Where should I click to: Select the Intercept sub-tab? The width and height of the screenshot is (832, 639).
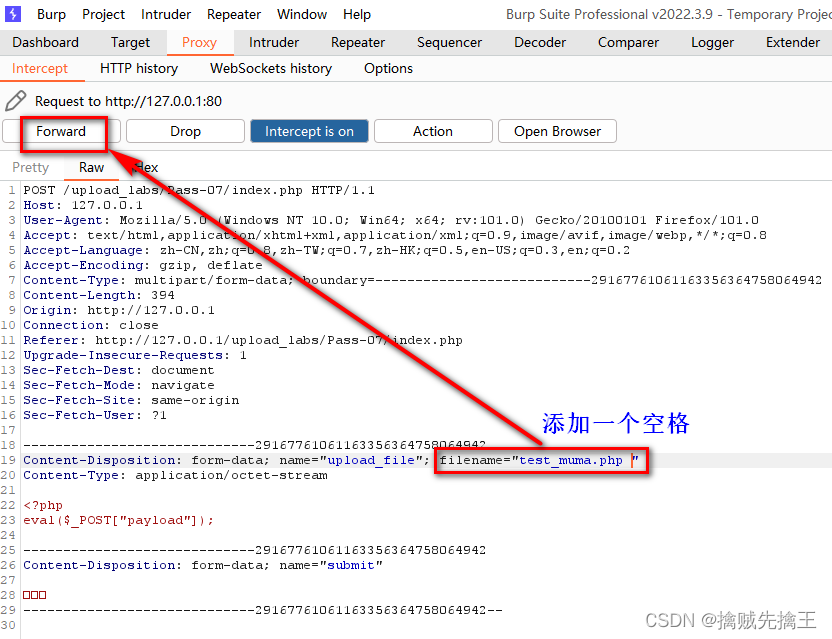tap(40, 68)
